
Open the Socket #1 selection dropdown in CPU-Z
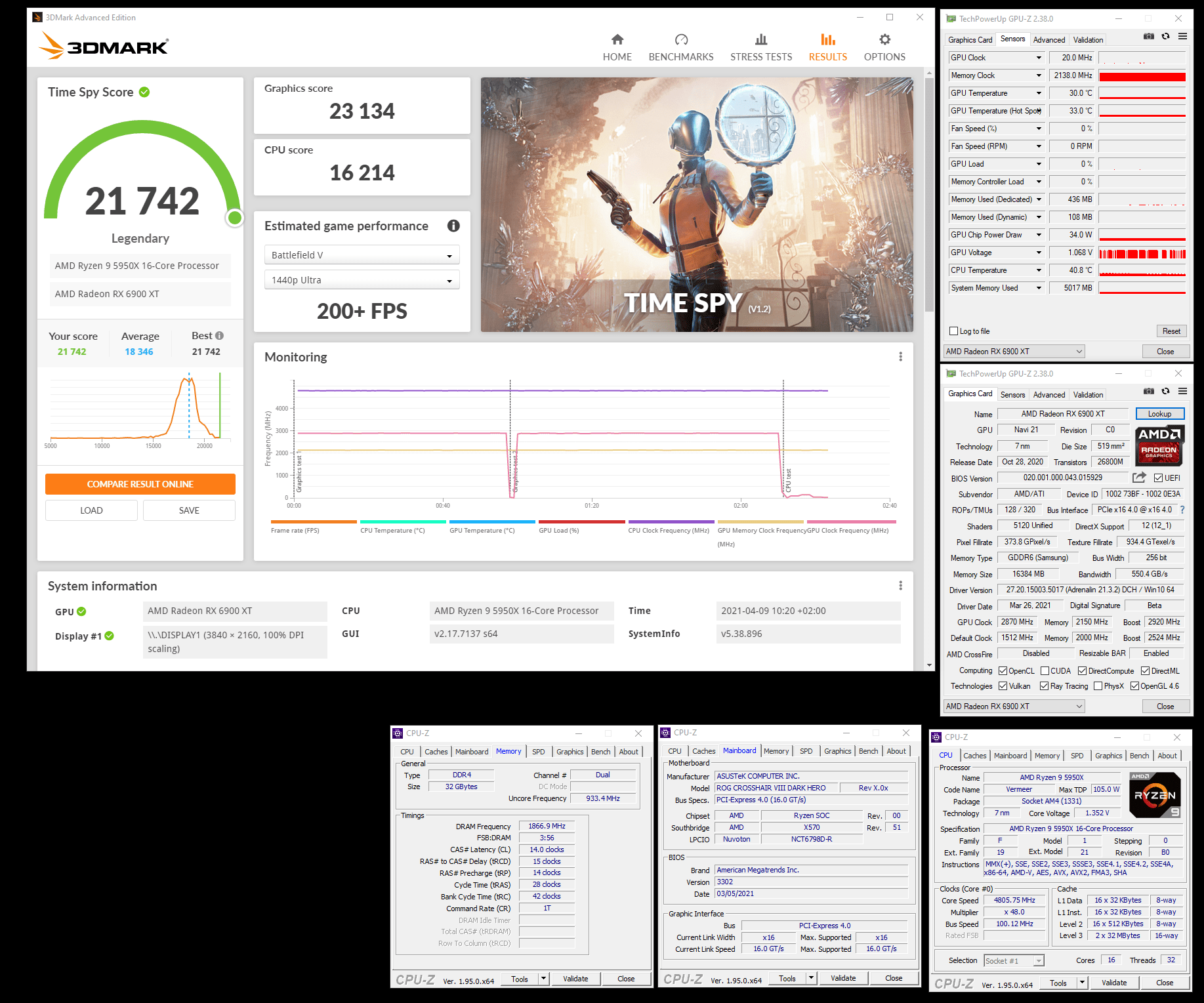[x=1014, y=960]
